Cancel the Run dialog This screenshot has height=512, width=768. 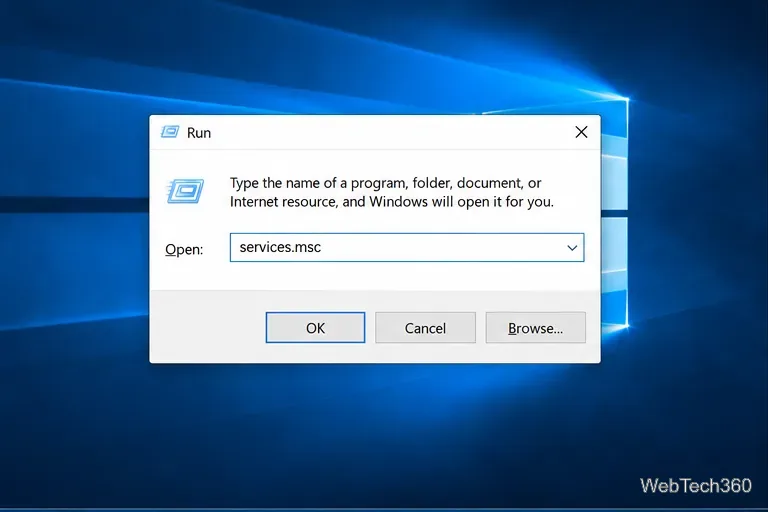point(425,327)
